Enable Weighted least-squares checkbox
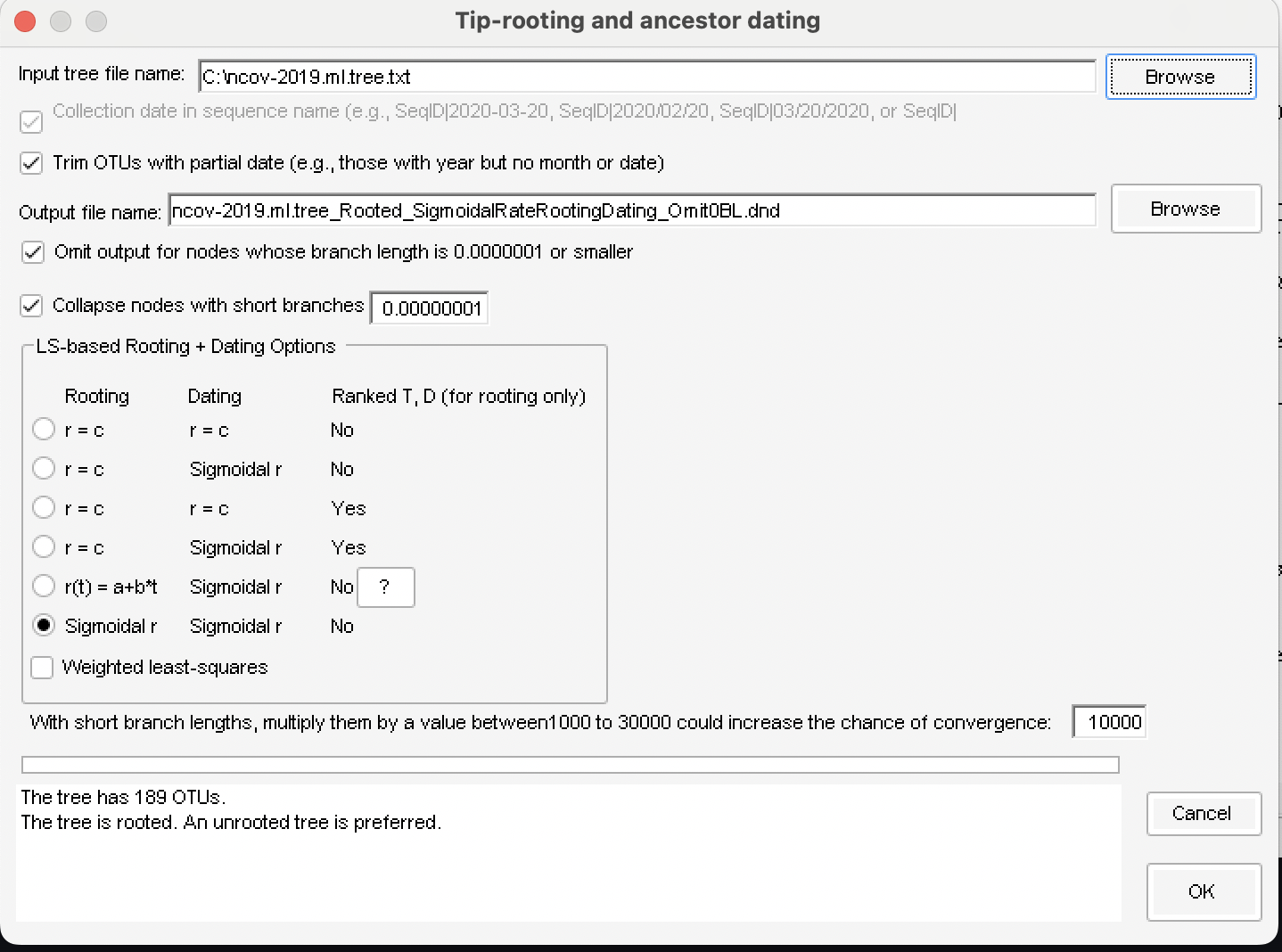Image resolution: width=1282 pixels, height=952 pixels. pos(42,668)
